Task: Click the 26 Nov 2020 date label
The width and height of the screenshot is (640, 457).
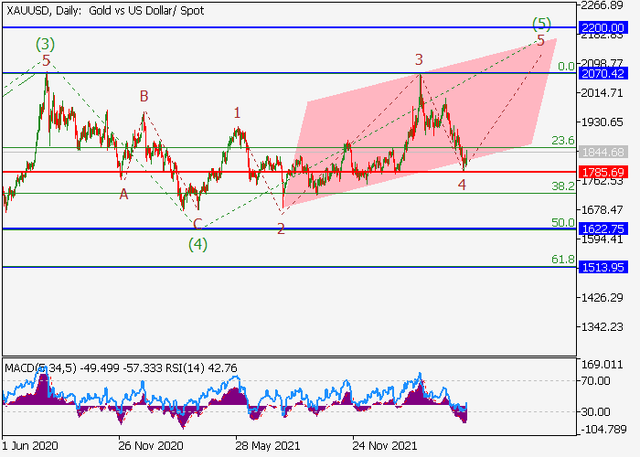Action: 151,446
